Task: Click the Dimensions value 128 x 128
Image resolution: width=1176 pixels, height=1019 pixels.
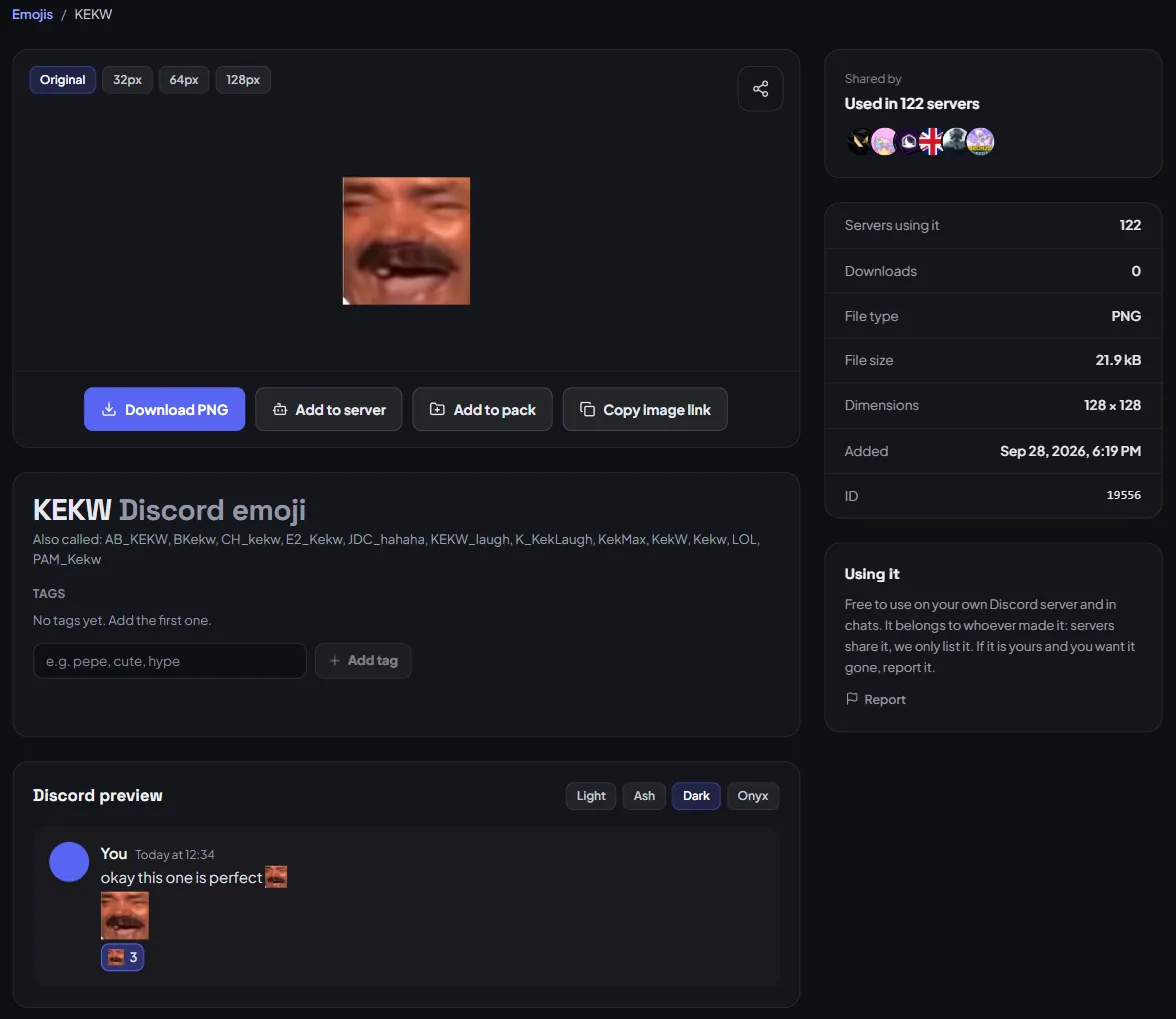Action: [1112, 405]
